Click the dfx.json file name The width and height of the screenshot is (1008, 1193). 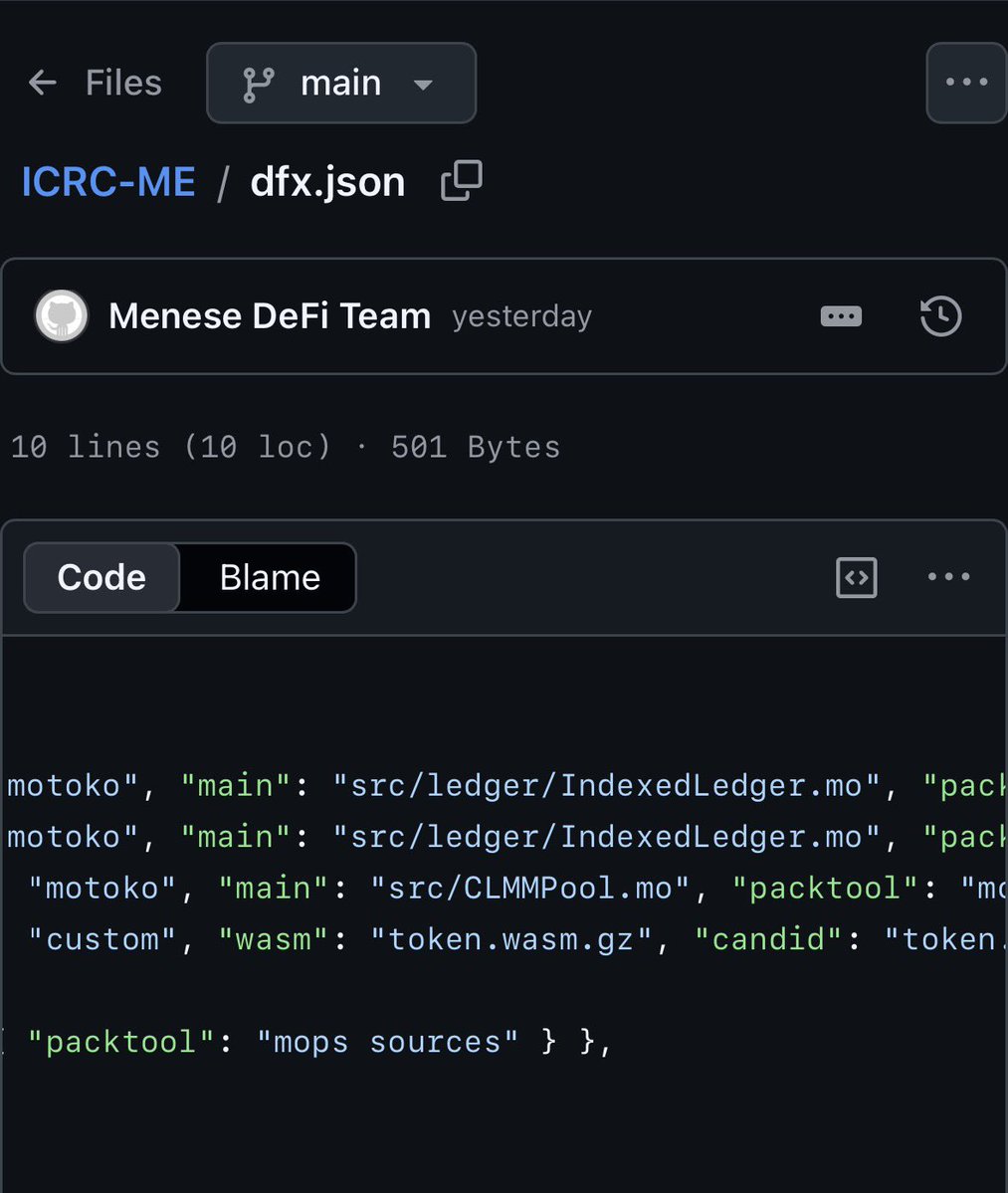coord(327,182)
